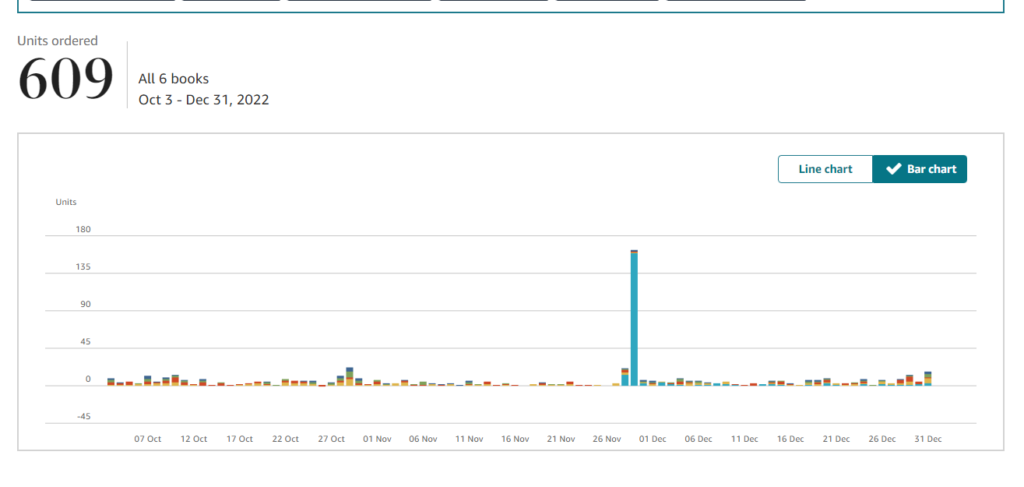Switch to Line chart view
The image size is (1024, 487).
(x=825, y=169)
